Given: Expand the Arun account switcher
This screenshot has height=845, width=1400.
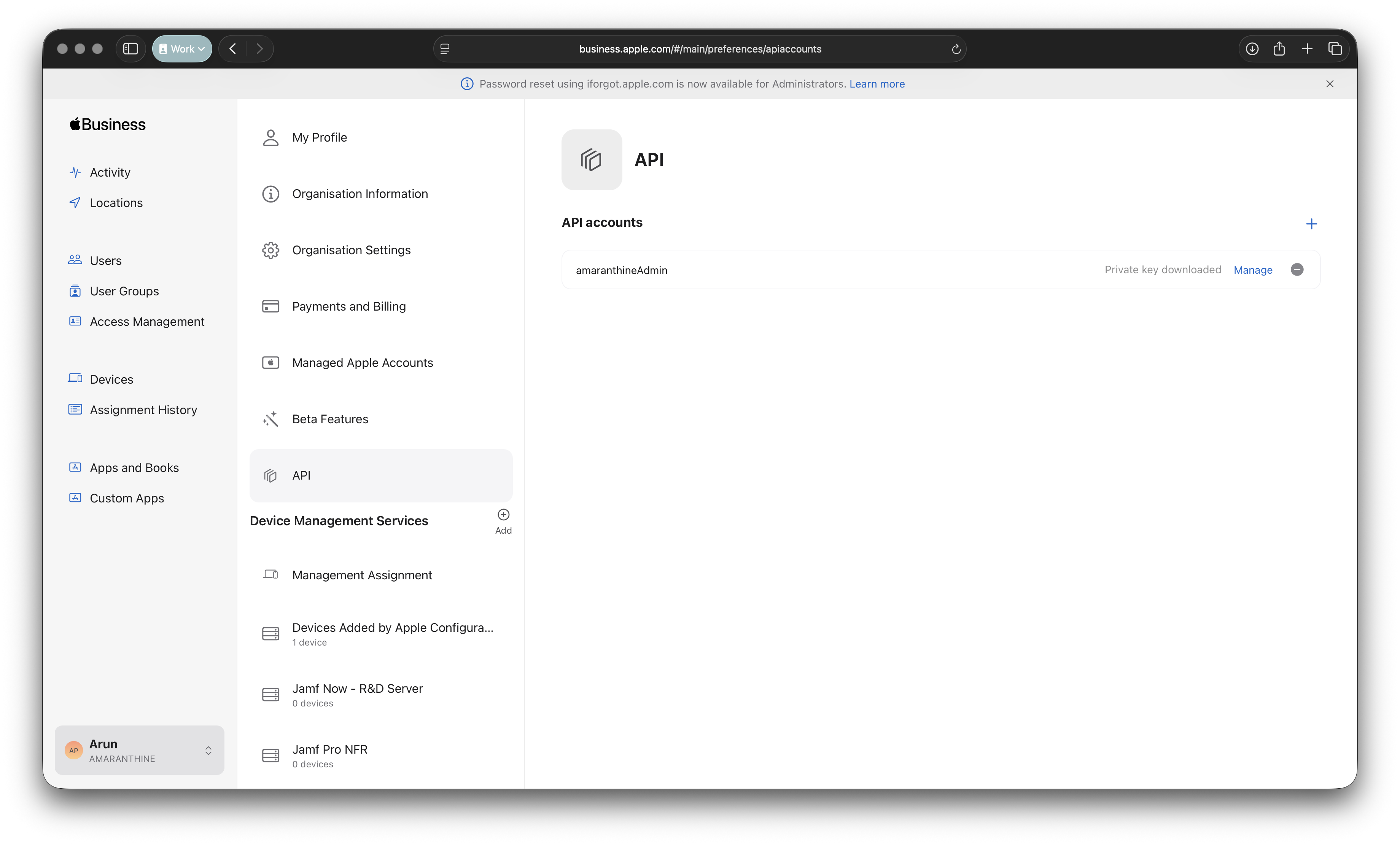Looking at the screenshot, I should [x=139, y=750].
